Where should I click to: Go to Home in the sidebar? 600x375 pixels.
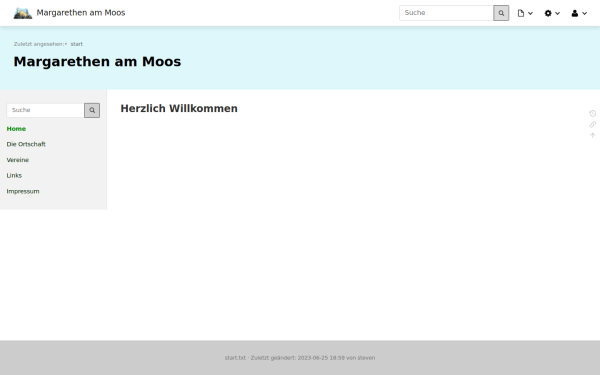(16, 129)
